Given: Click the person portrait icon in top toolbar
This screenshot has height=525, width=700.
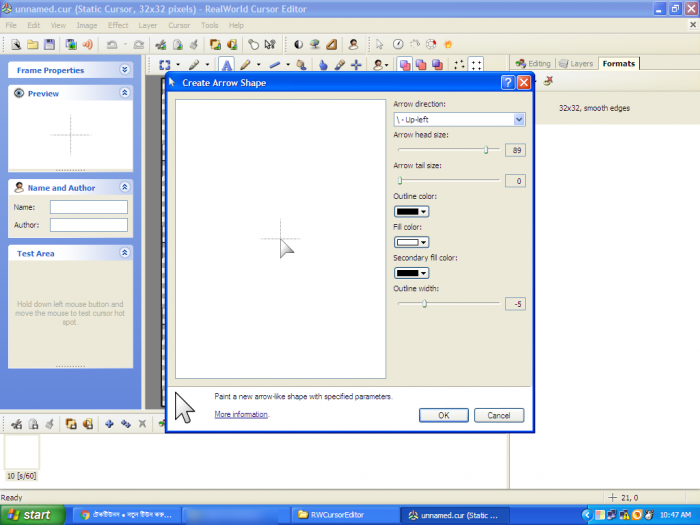Looking at the screenshot, I should pyautogui.click(x=353, y=44).
